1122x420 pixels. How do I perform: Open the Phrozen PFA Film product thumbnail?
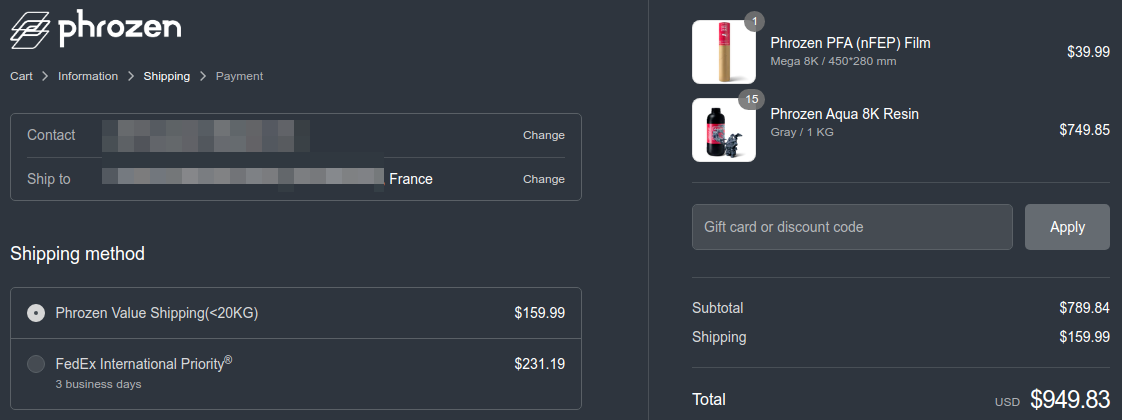(x=723, y=52)
